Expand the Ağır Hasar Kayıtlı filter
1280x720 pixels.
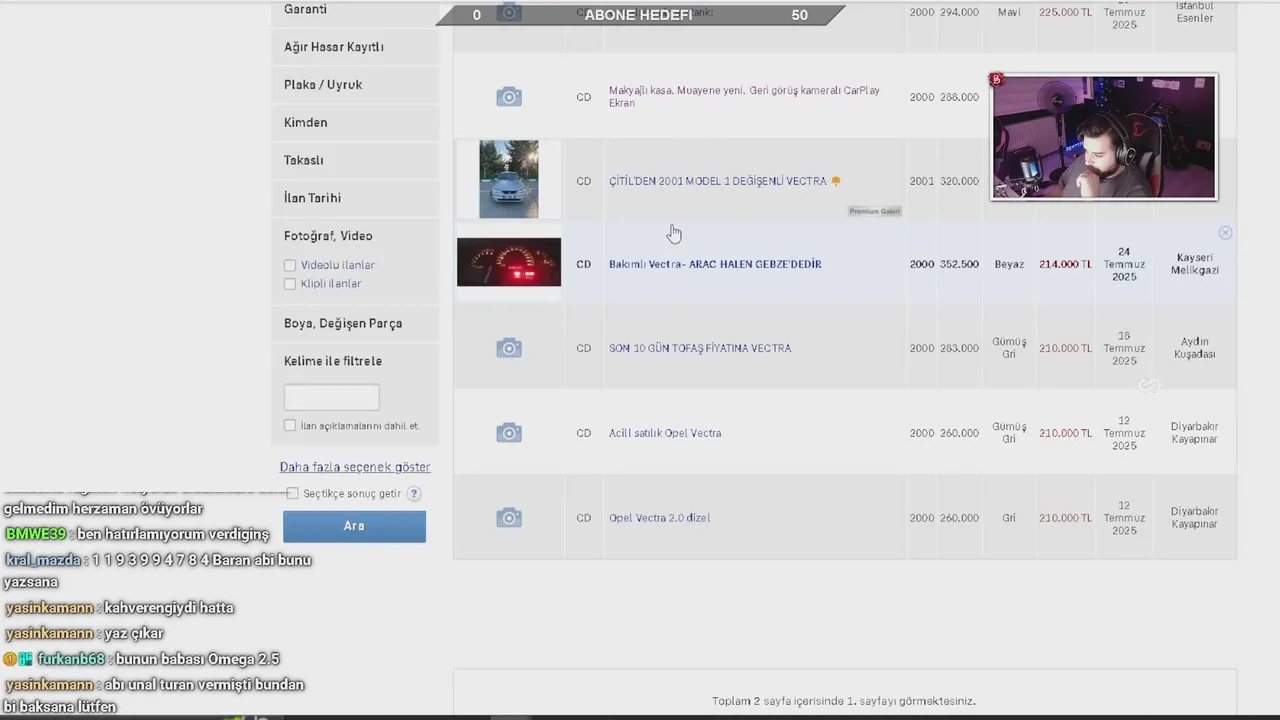point(355,47)
